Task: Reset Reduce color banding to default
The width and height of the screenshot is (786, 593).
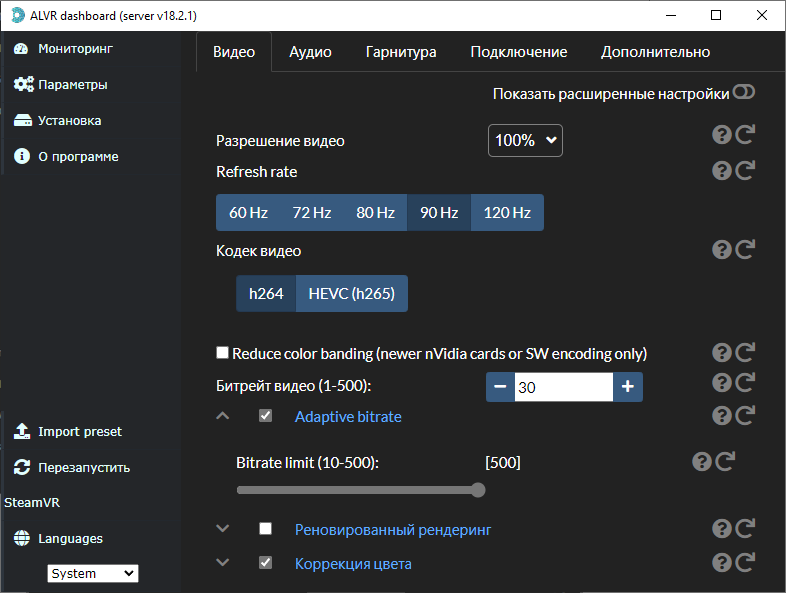Action: (x=745, y=353)
